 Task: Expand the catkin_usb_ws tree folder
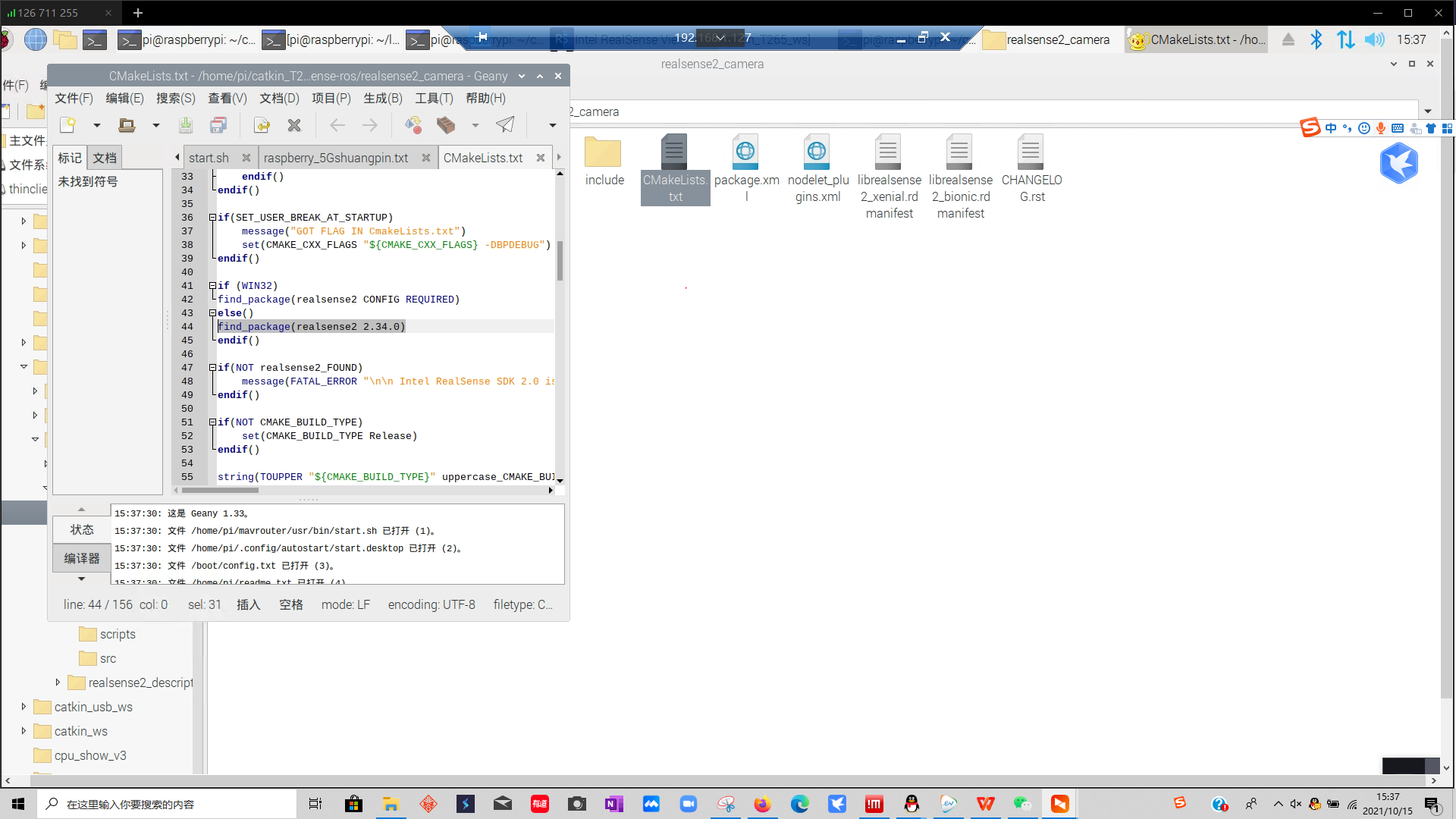[24, 707]
